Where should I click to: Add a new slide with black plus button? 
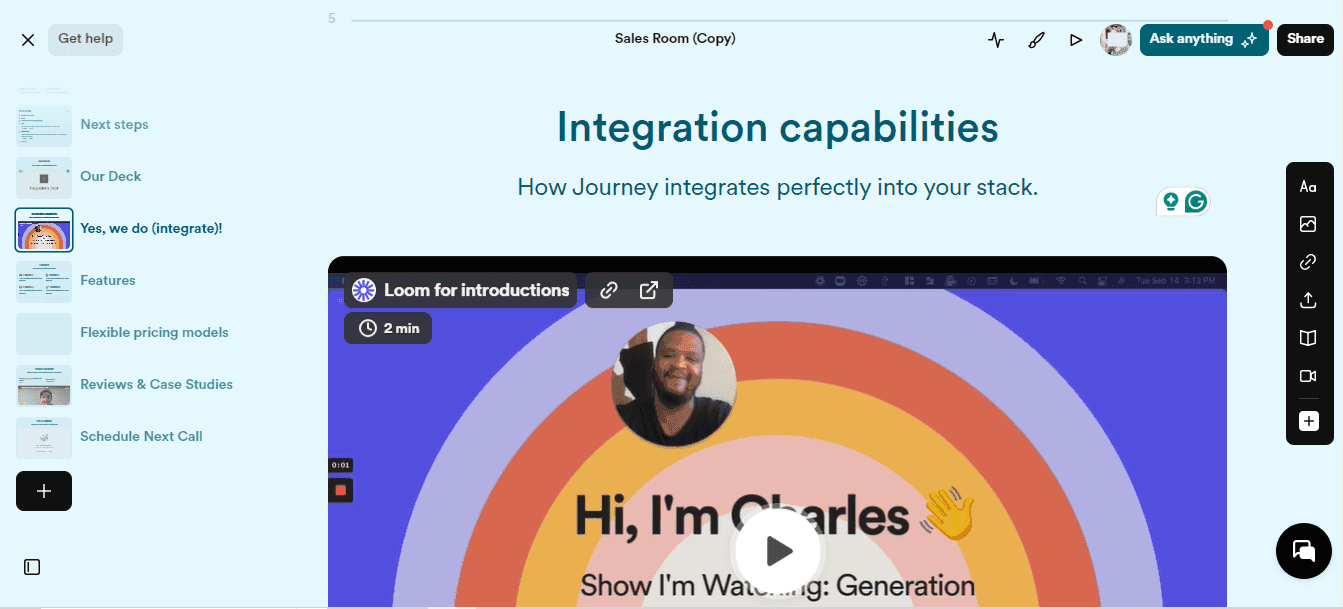(x=44, y=491)
